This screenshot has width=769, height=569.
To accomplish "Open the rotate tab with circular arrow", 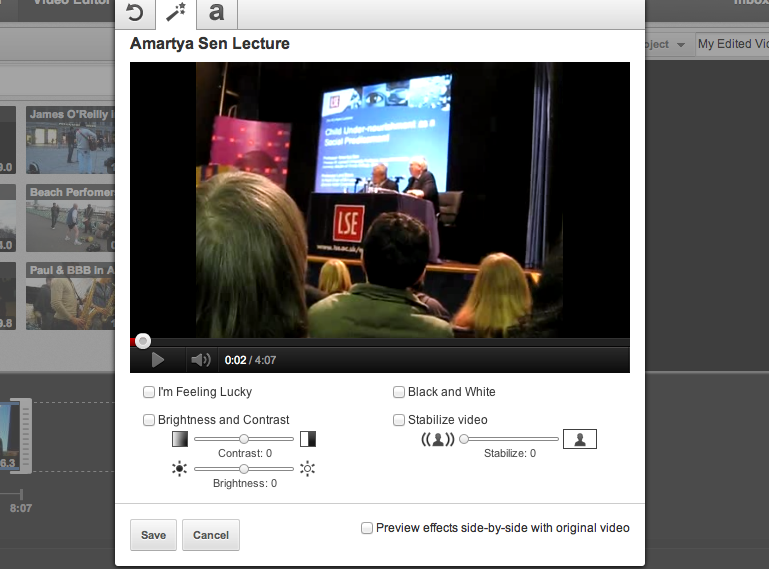I will point(134,14).
